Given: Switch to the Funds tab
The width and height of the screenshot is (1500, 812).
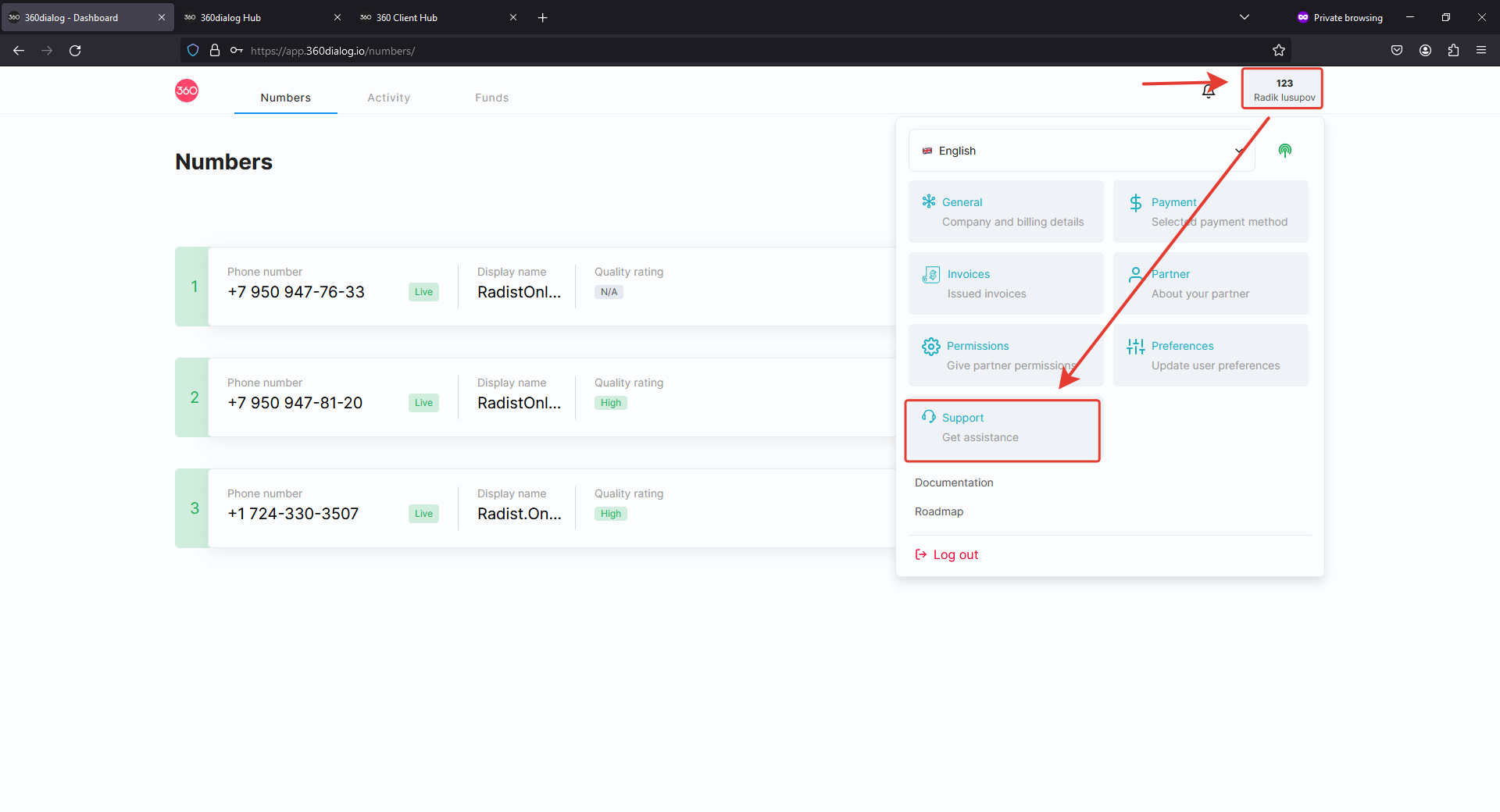Looking at the screenshot, I should [x=492, y=98].
